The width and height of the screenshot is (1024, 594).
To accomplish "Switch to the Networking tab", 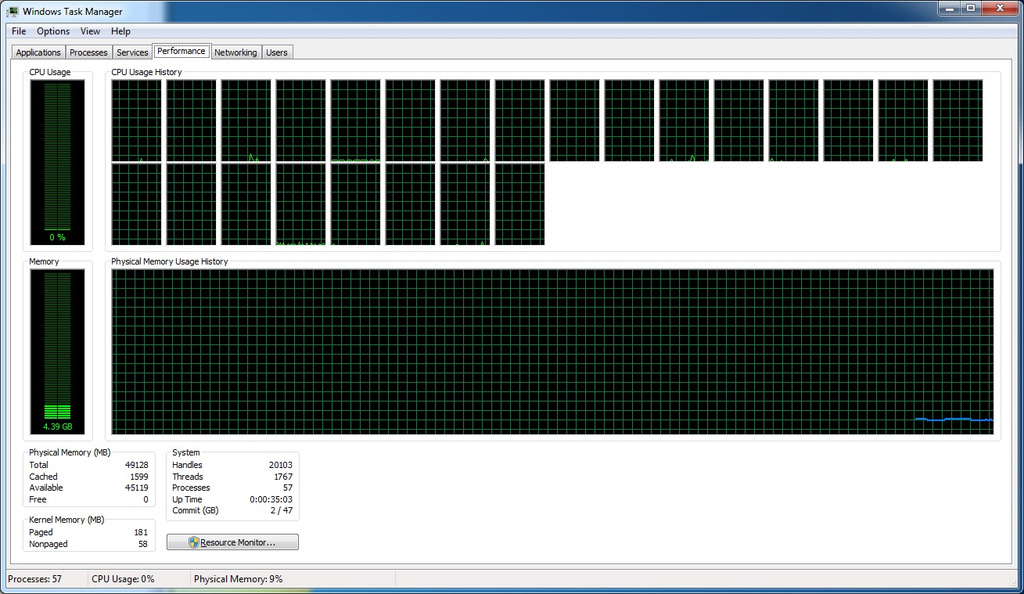I will pos(236,52).
